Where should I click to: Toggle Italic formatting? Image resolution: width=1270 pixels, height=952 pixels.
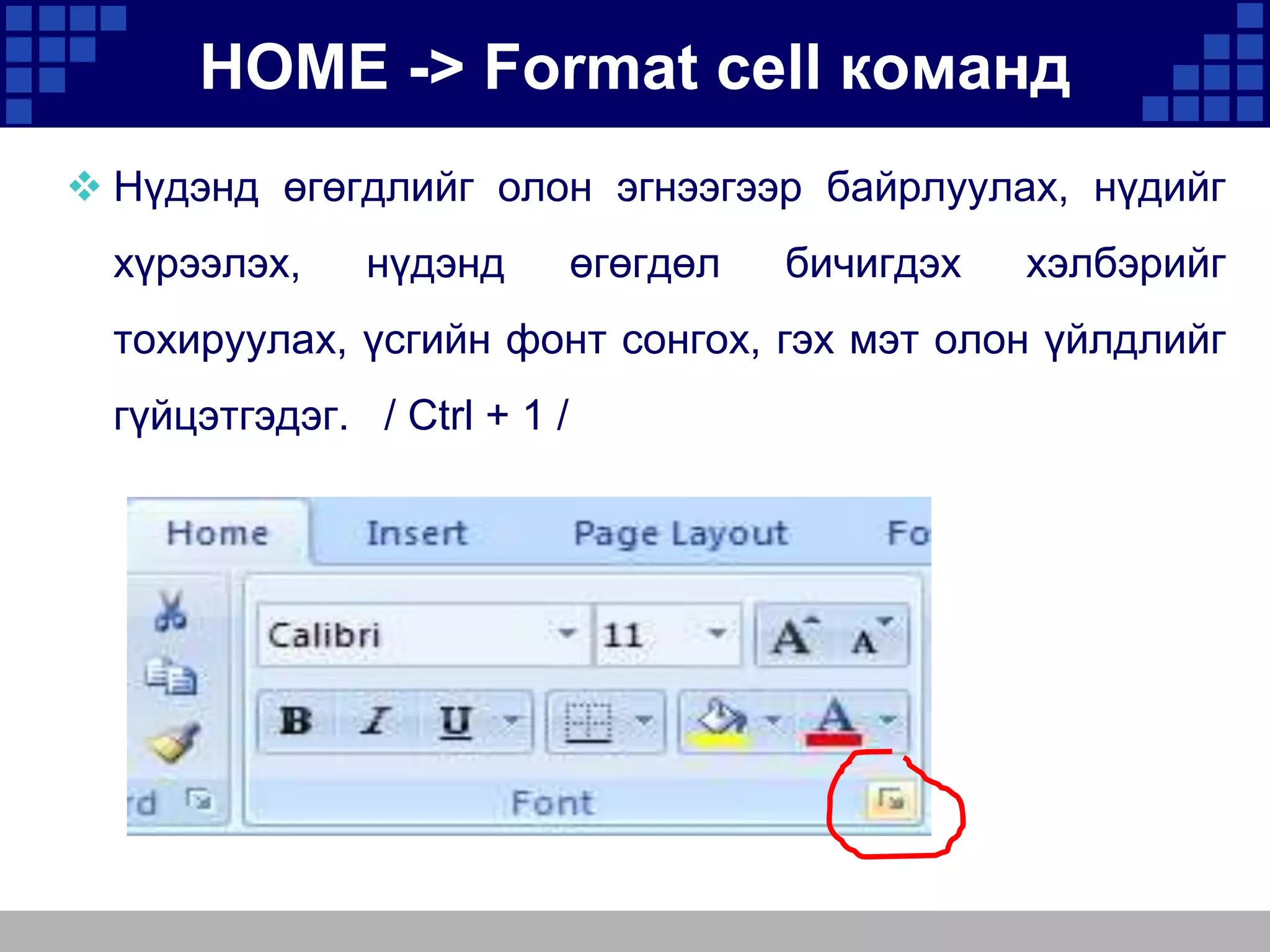point(375,721)
